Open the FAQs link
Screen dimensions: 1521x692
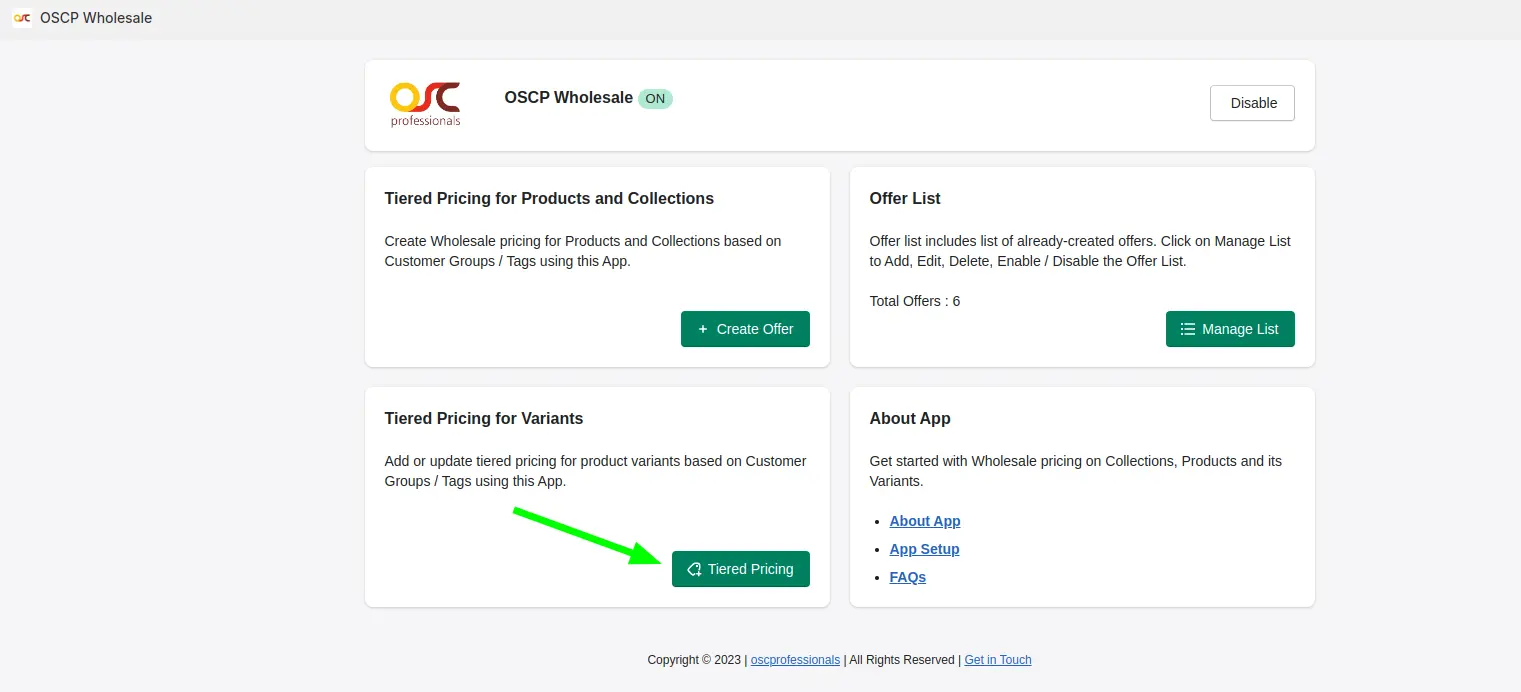coord(908,577)
